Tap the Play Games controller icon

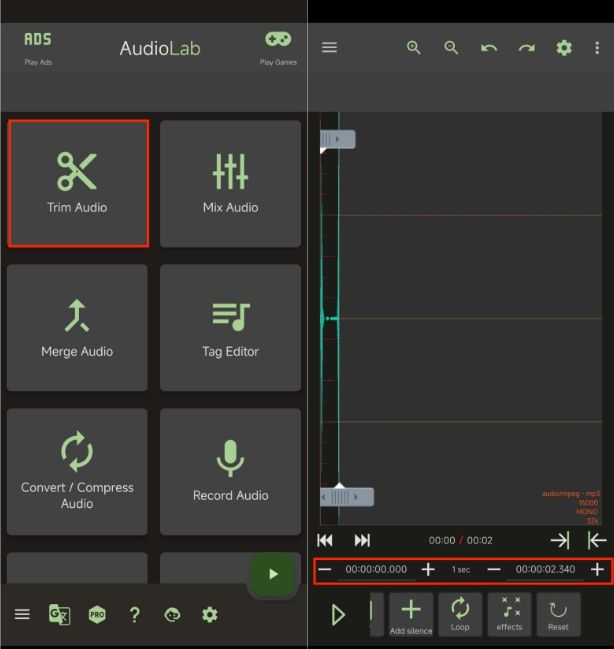coord(278,48)
